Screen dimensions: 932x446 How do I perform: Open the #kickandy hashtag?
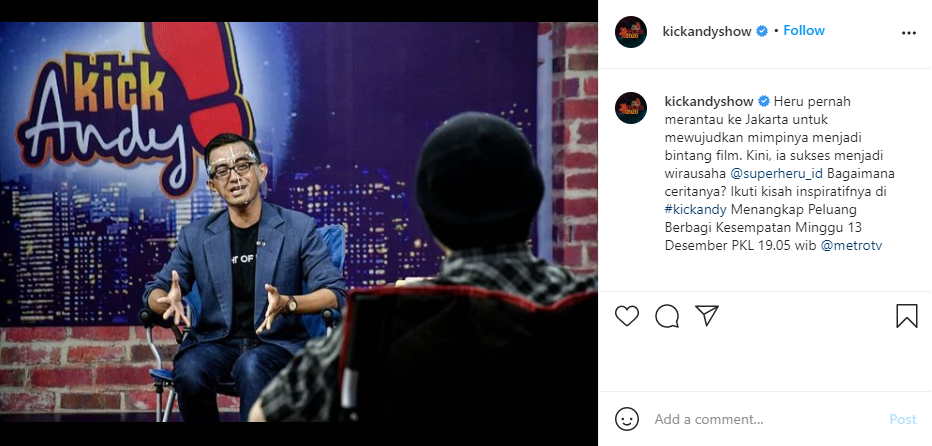click(695, 209)
